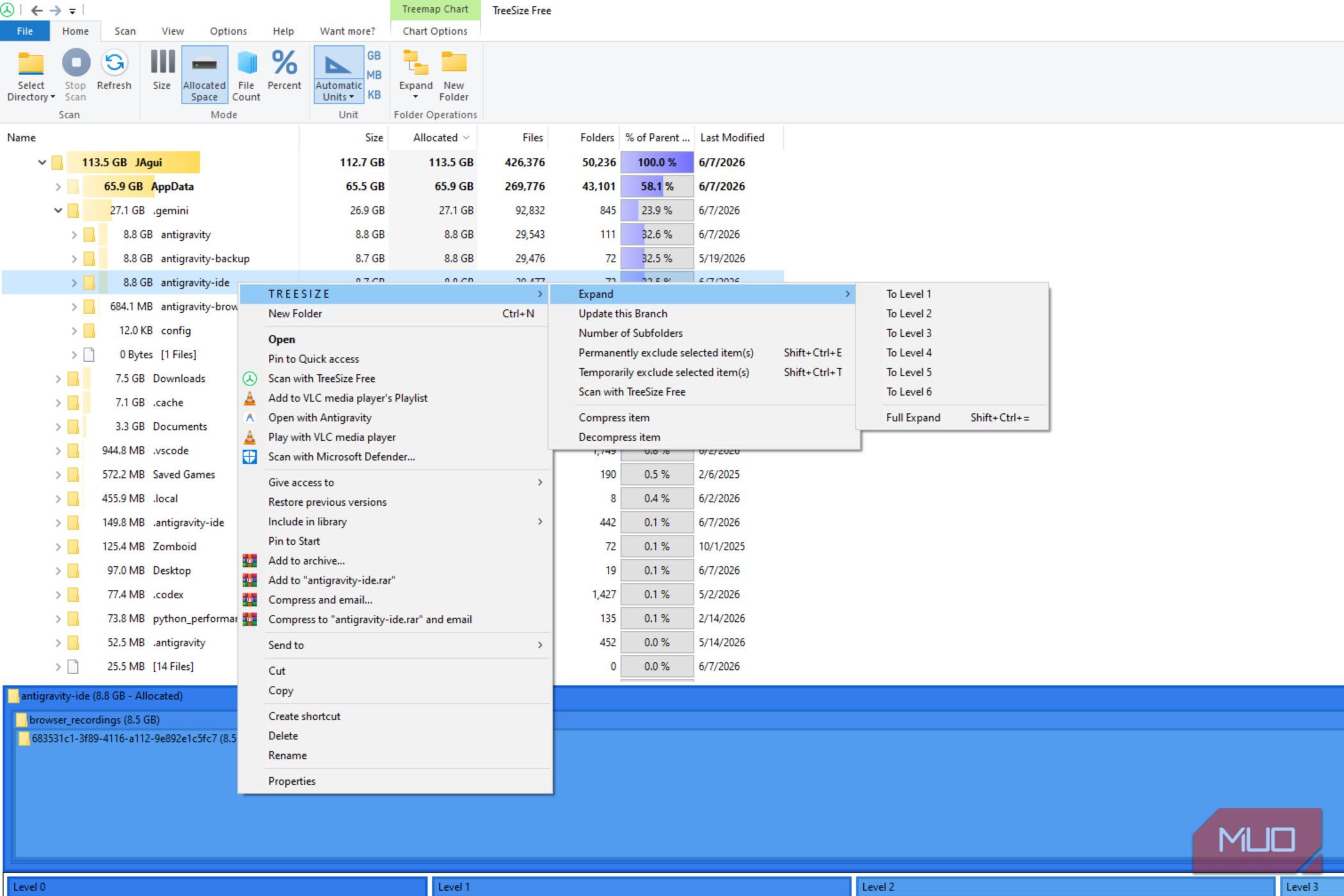Click the JAgui 100.0 % parent bar
This screenshot has width=1344, height=896.
click(657, 162)
